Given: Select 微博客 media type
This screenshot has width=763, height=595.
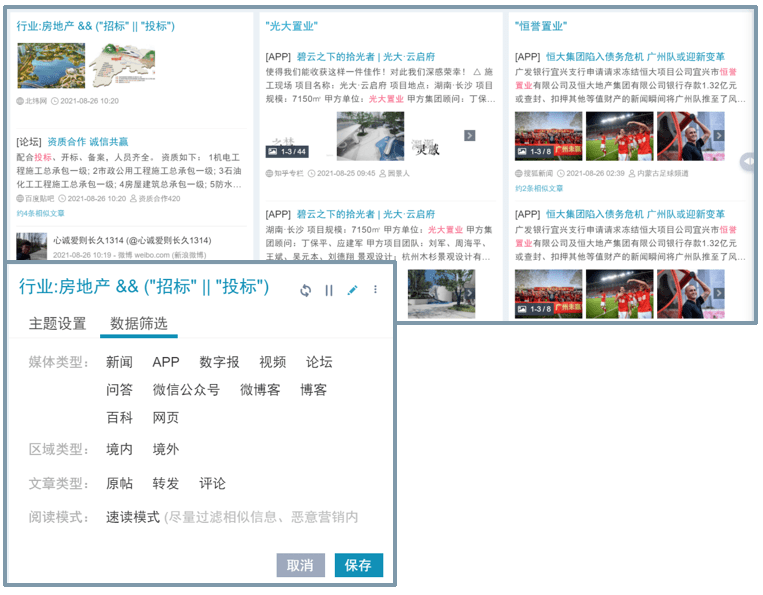Looking at the screenshot, I should point(260,390).
